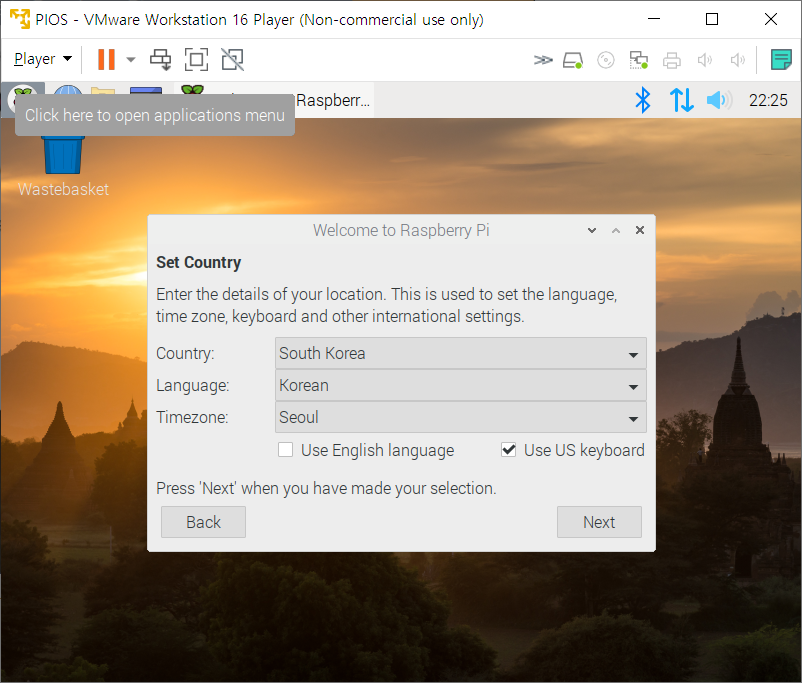802x683 pixels.
Task: Click the green notes icon in VMware toolbar
Action: click(x=781, y=59)
